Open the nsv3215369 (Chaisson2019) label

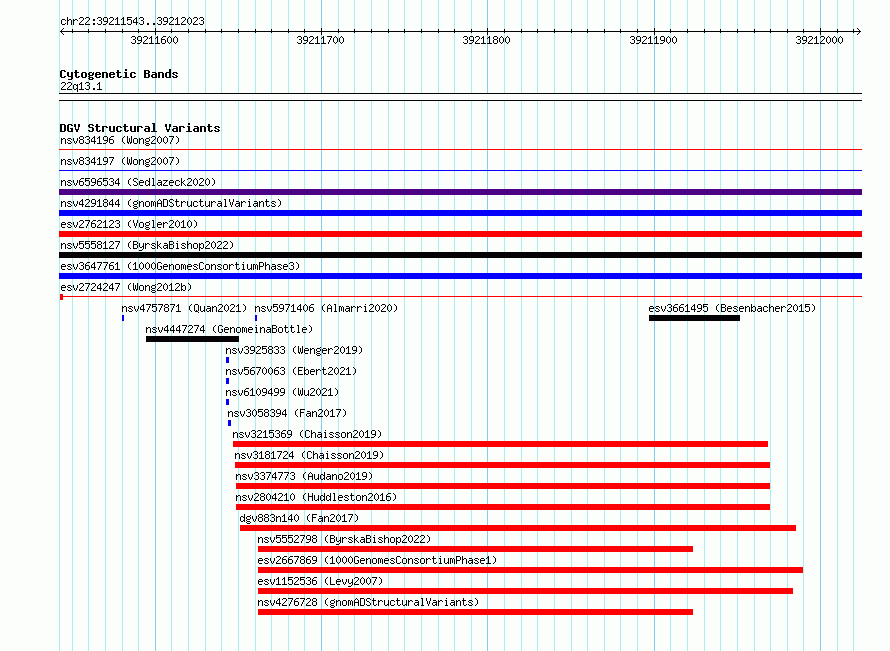(x=307, y=434)
